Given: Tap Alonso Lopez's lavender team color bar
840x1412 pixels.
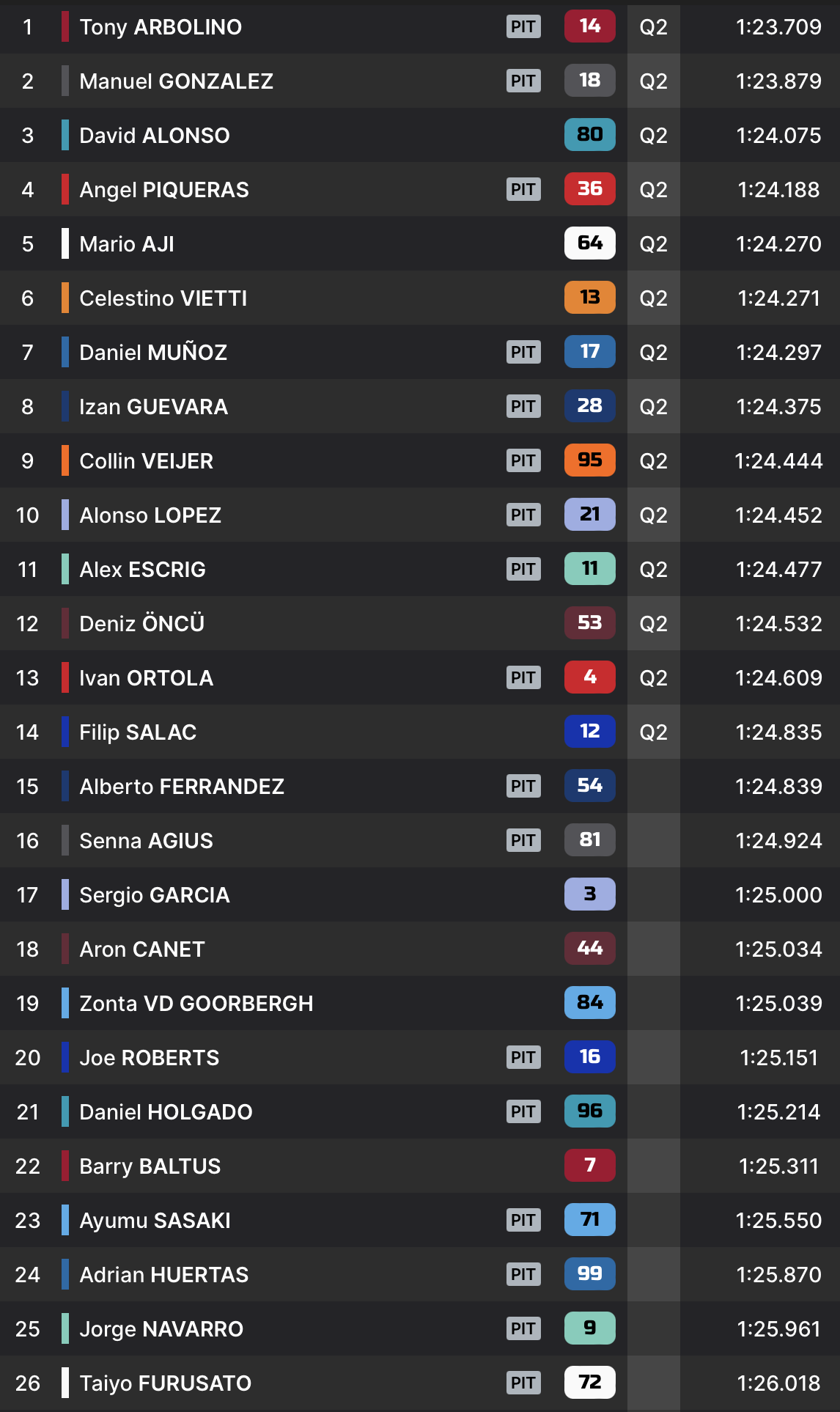Looking at the screenshot, I should coord(65,515).
